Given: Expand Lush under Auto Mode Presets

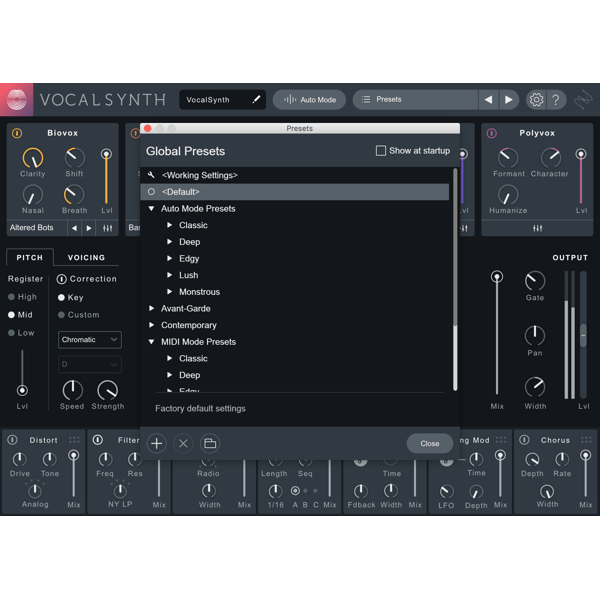Looking at the screenshot, I should pyautogui.click(x=170, y=275).
